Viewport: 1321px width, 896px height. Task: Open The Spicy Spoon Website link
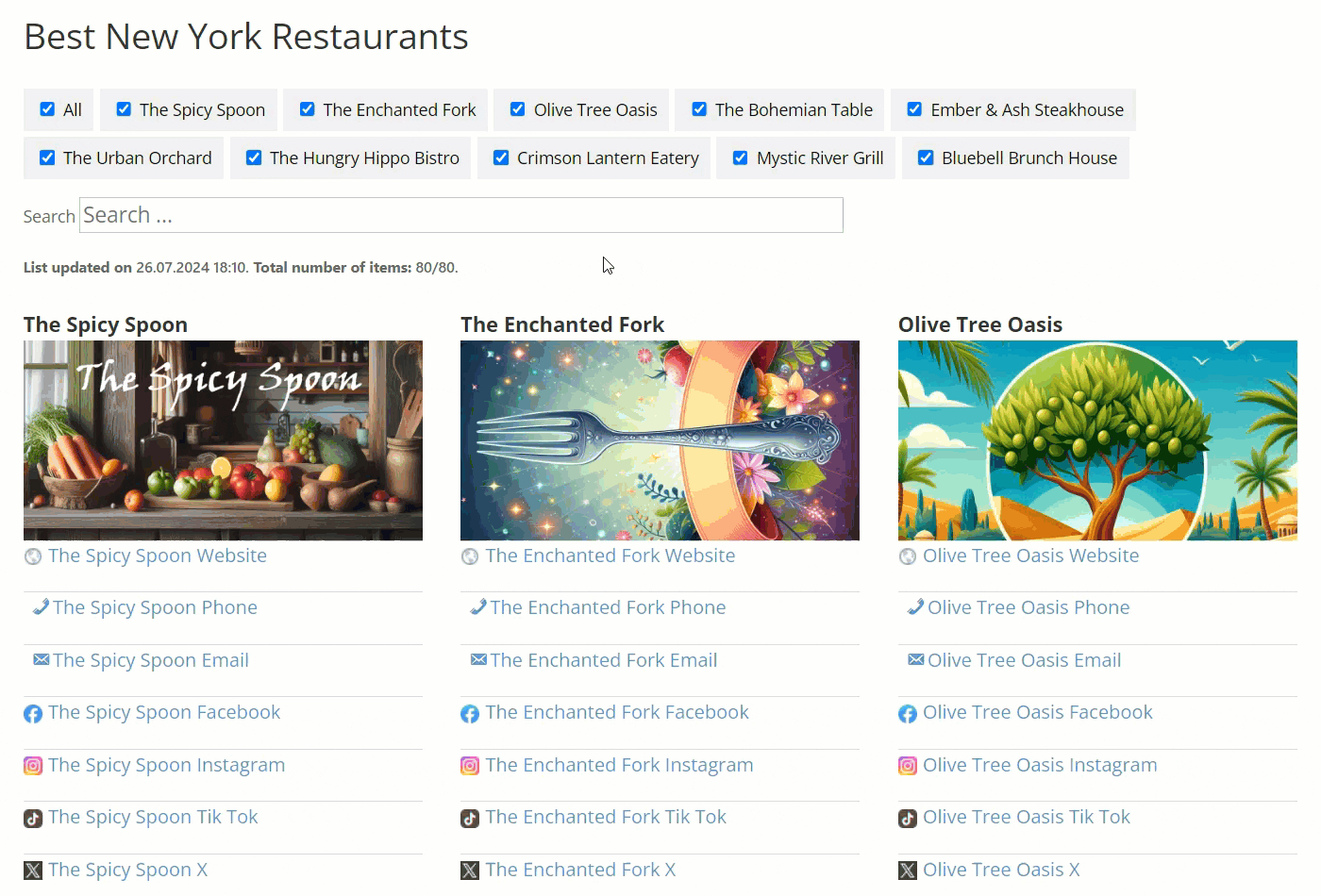click(158, 556)
